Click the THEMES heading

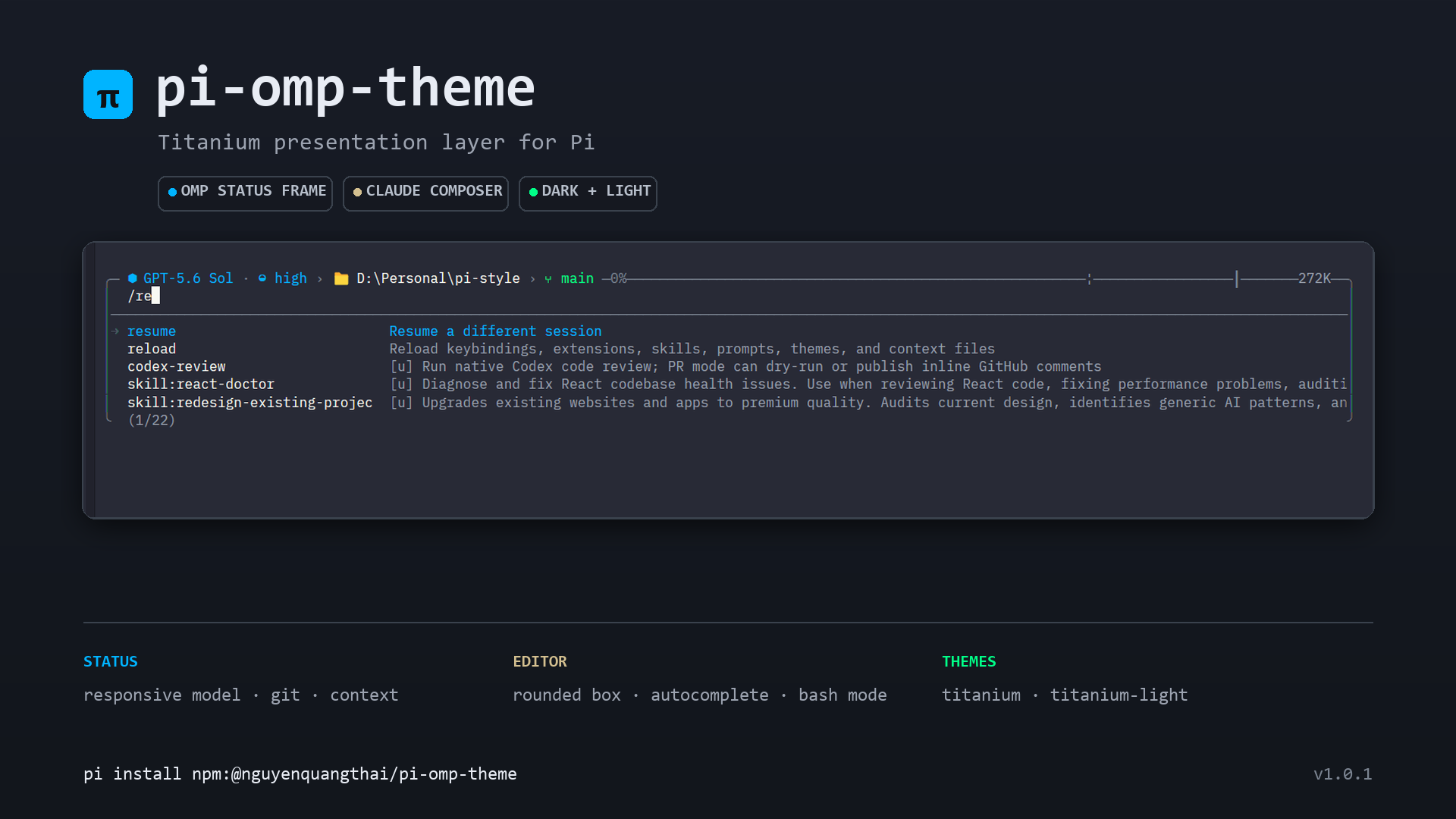point(969,661)
